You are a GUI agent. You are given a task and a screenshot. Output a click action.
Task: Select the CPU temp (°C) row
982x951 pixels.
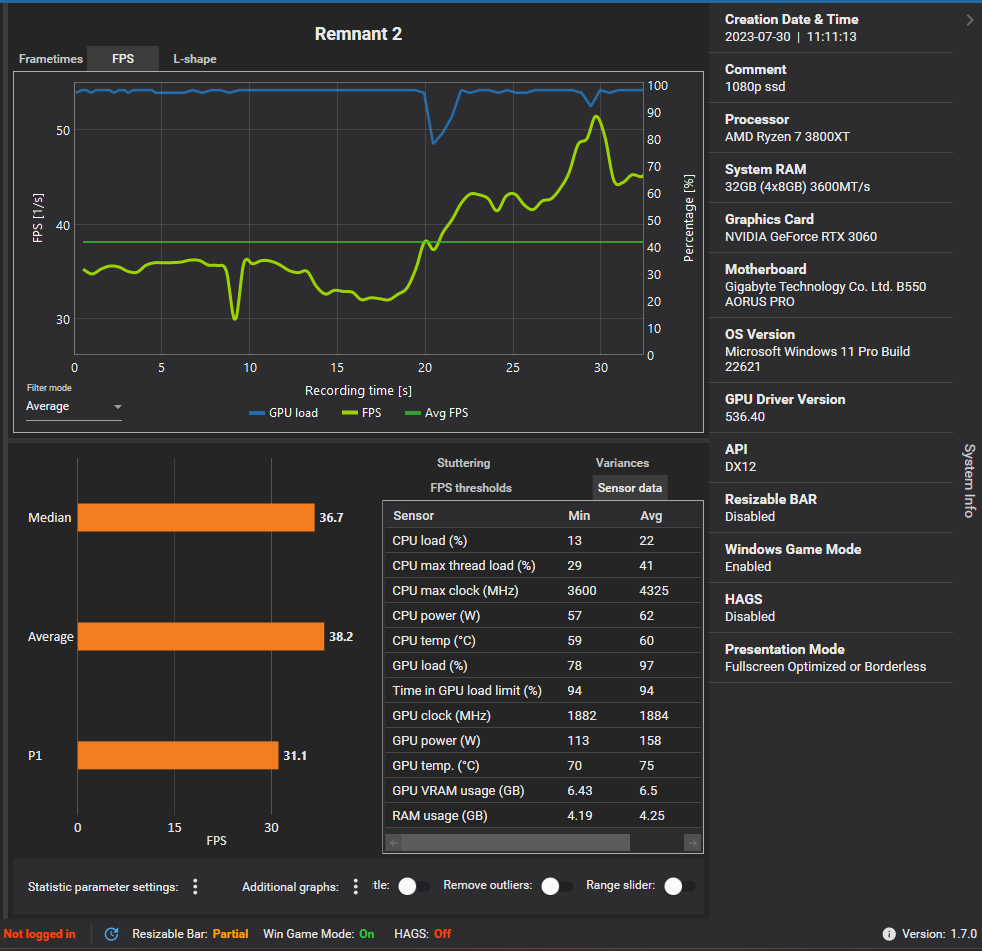click(542, 640)
